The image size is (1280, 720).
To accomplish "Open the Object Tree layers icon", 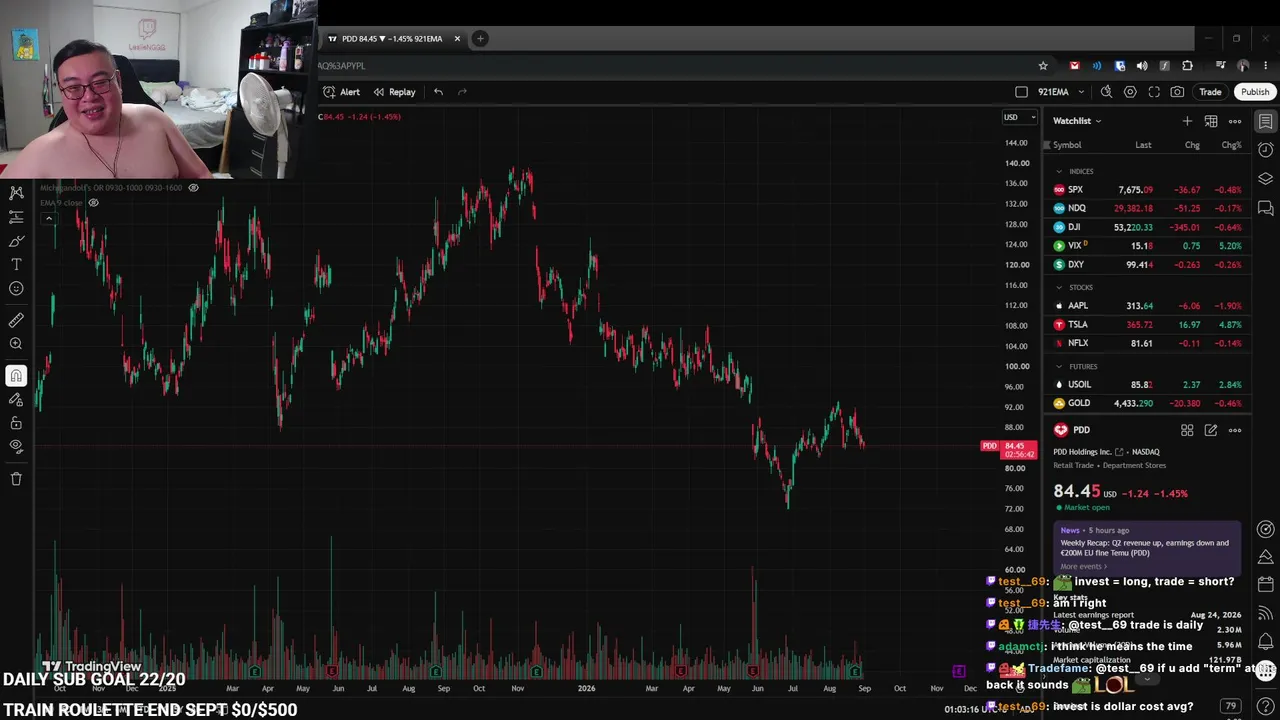I will point(1265,179).
